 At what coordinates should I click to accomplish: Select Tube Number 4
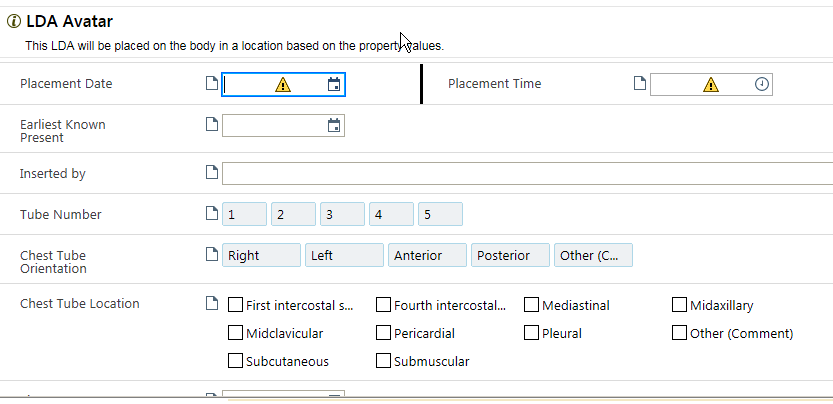392,214
